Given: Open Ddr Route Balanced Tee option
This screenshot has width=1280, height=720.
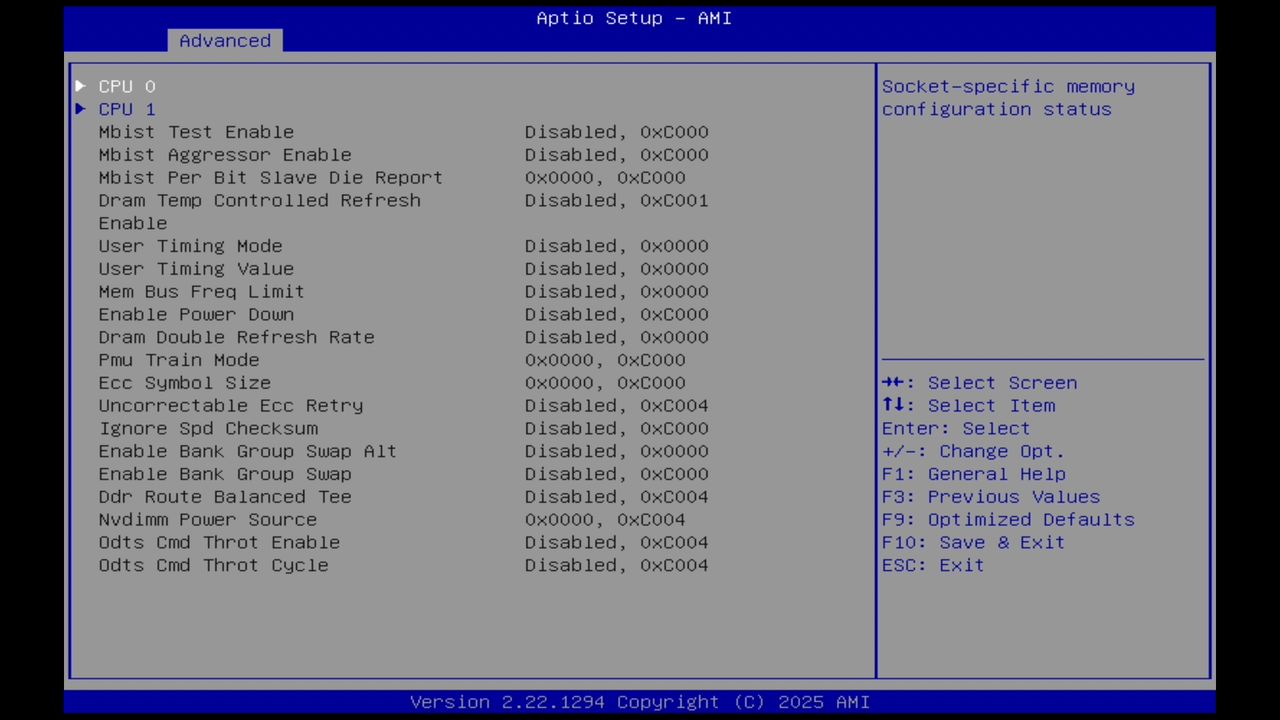Looking at the screenshot, I should (224, 496).
